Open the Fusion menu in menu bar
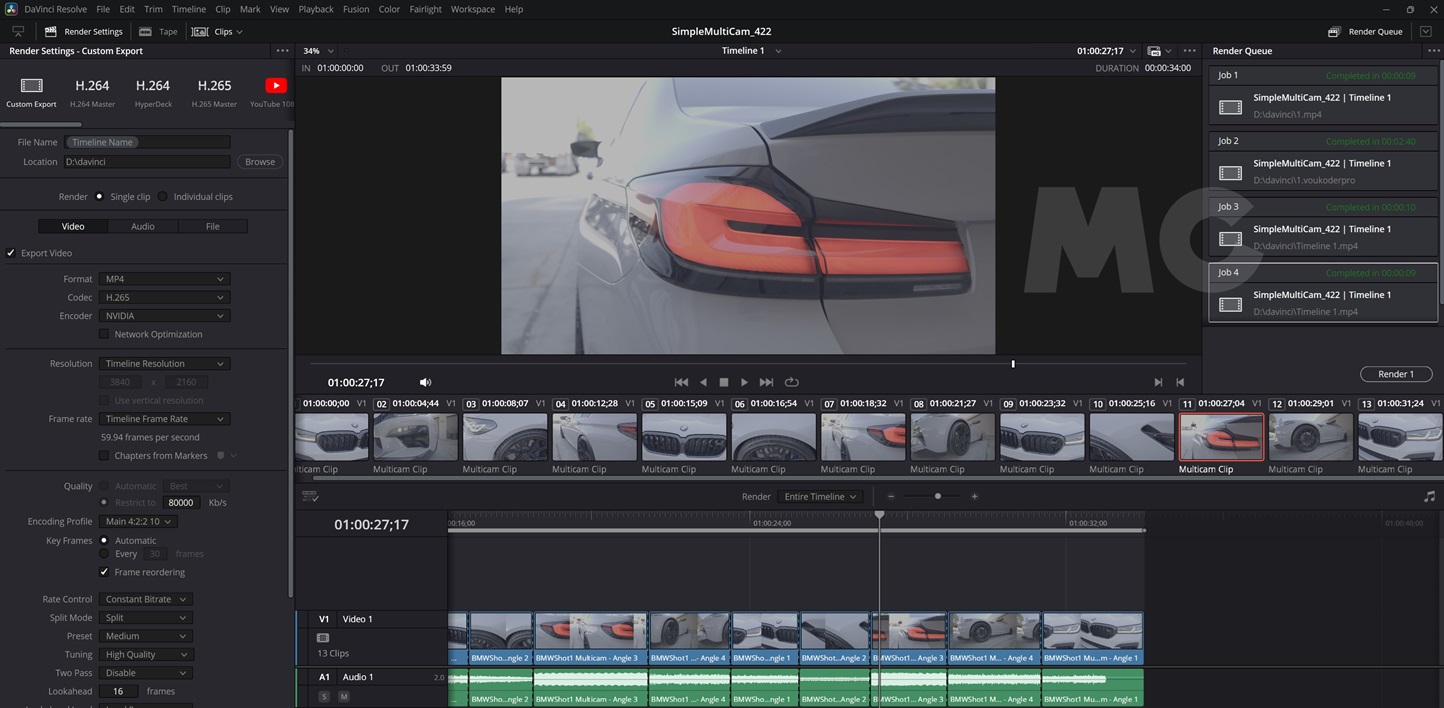Screen dimensions: 1444x708 point(355,9)
